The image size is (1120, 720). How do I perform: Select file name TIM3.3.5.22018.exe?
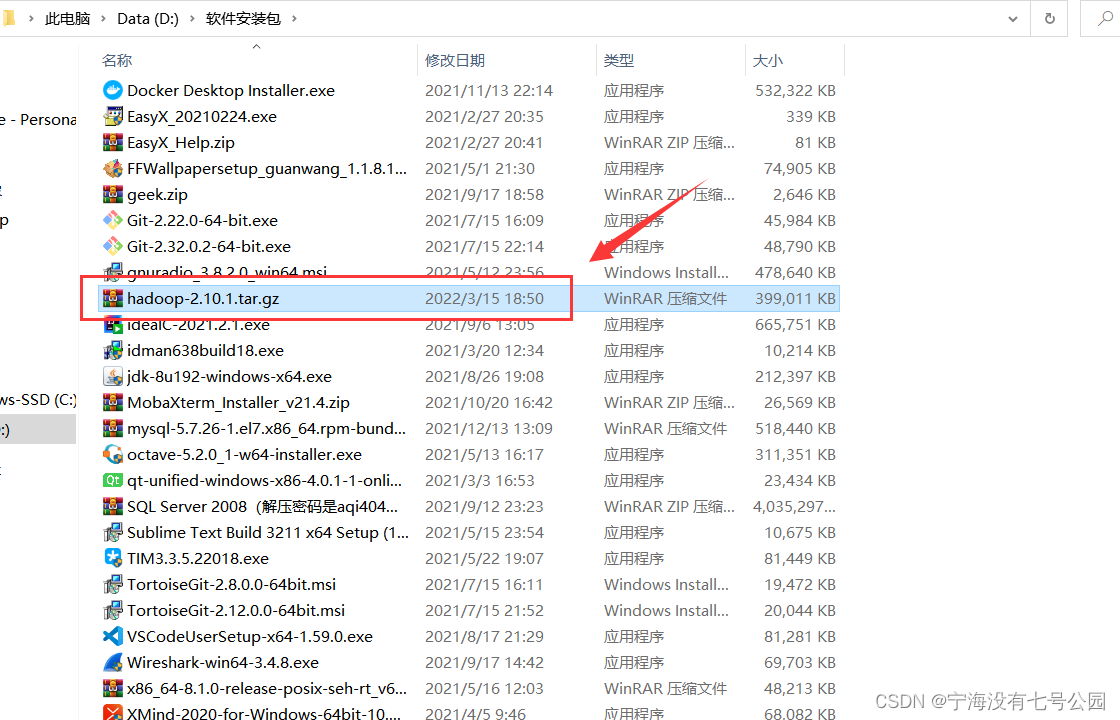pos(198,559)
